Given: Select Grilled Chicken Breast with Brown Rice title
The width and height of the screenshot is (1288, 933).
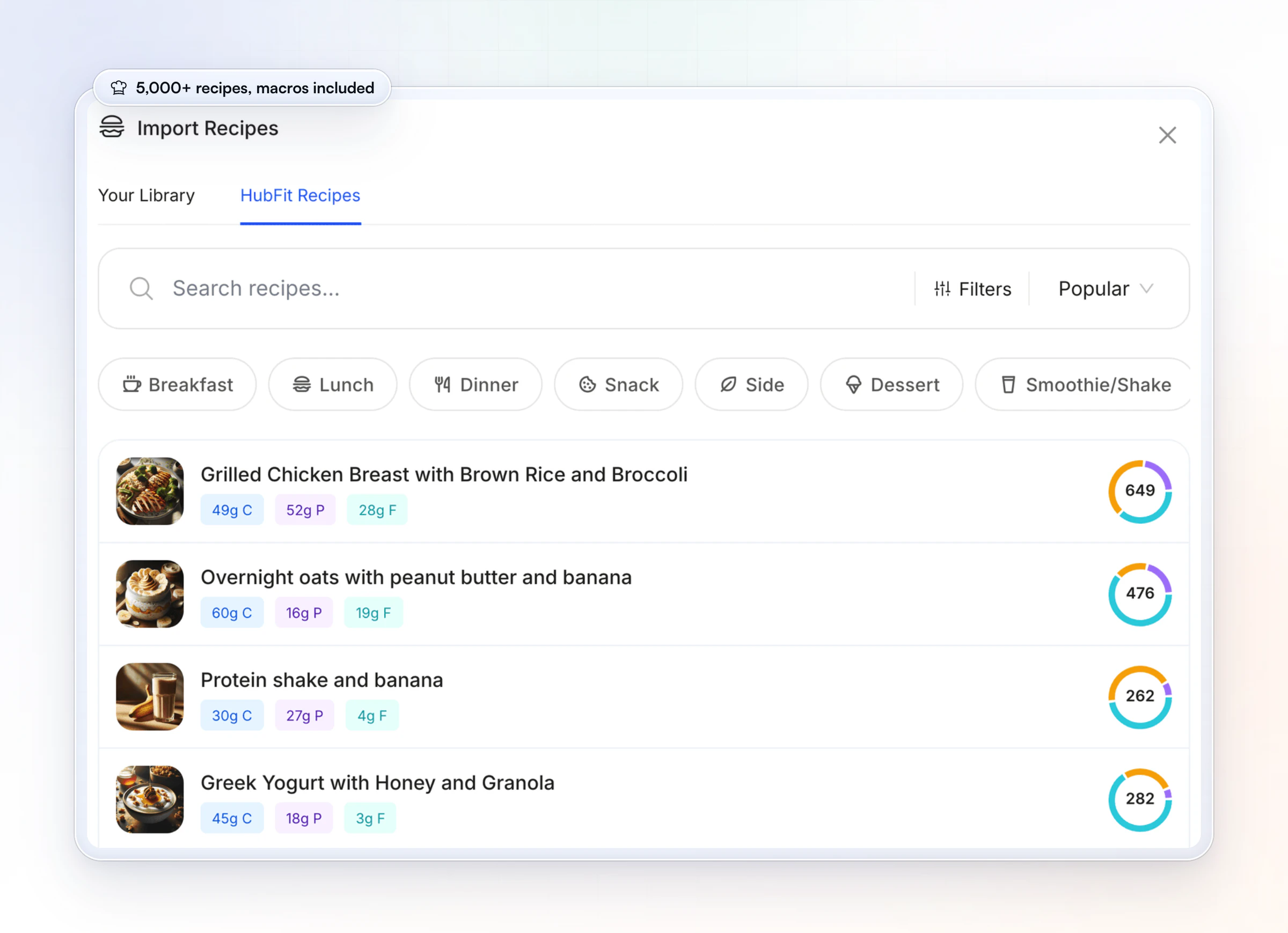Looking at the screenshot, I should [x=444, y=475].
